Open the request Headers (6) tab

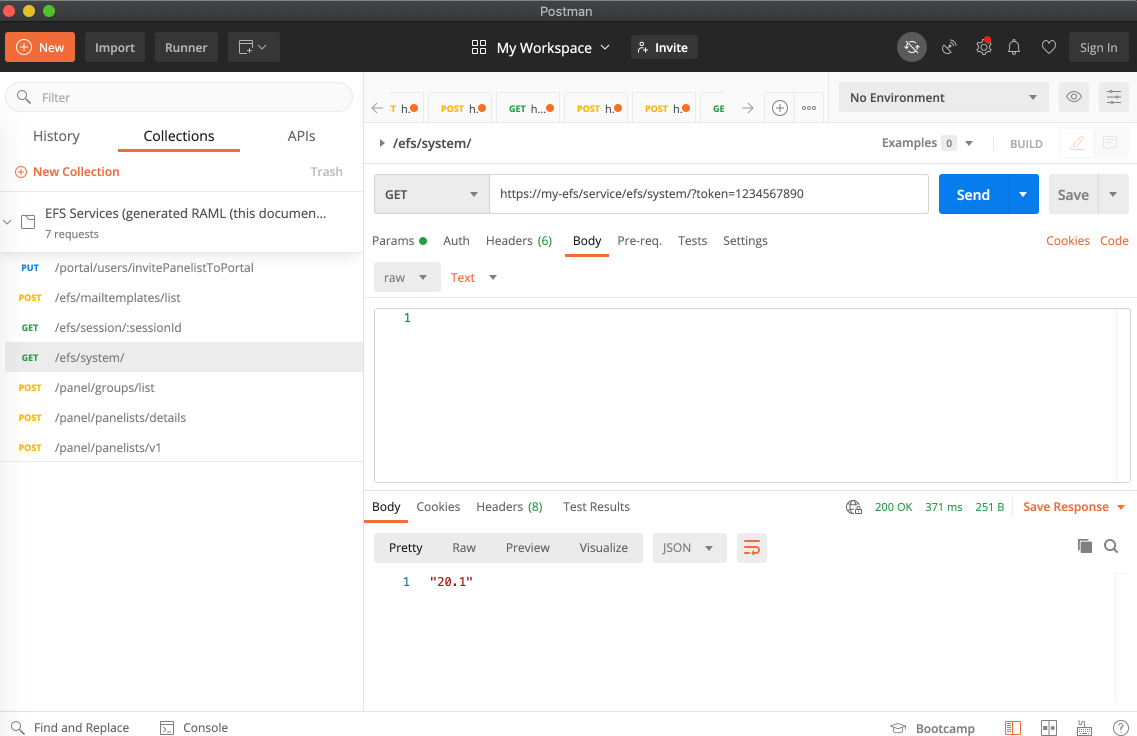tap(519, 241)
